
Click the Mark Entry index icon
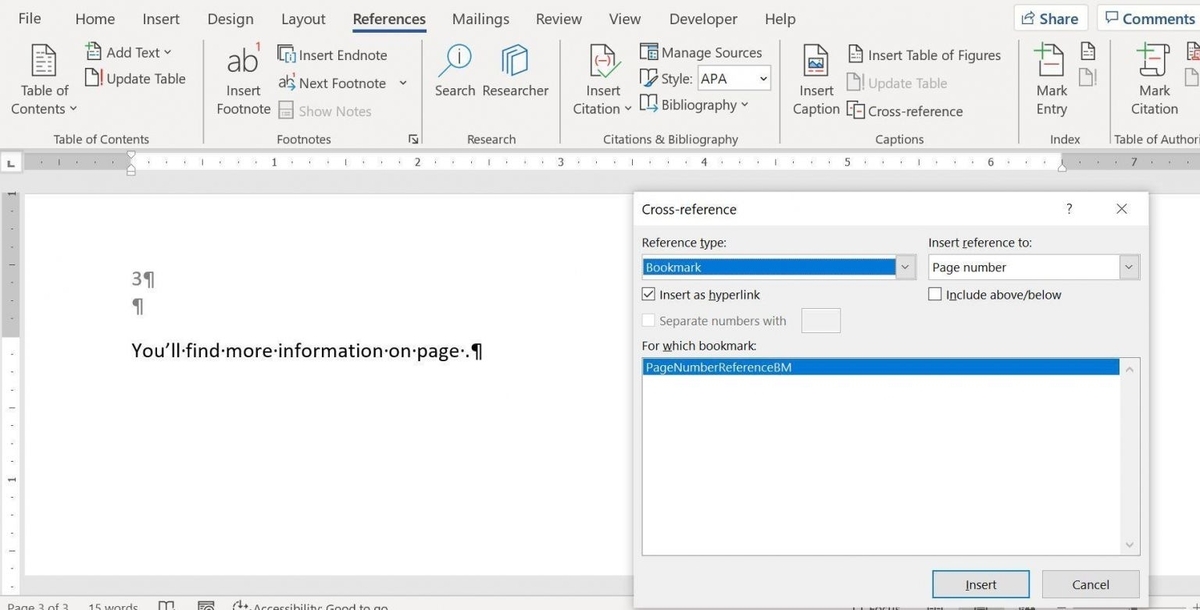[1051, 60]
